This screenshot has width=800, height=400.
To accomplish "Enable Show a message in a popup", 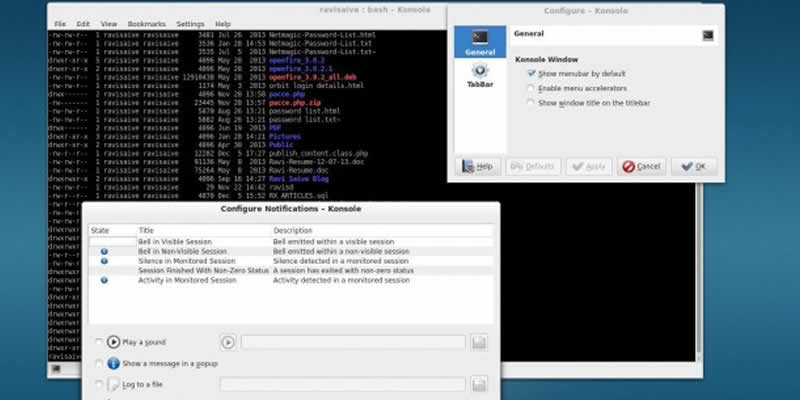I will click(x=99, y=363).
